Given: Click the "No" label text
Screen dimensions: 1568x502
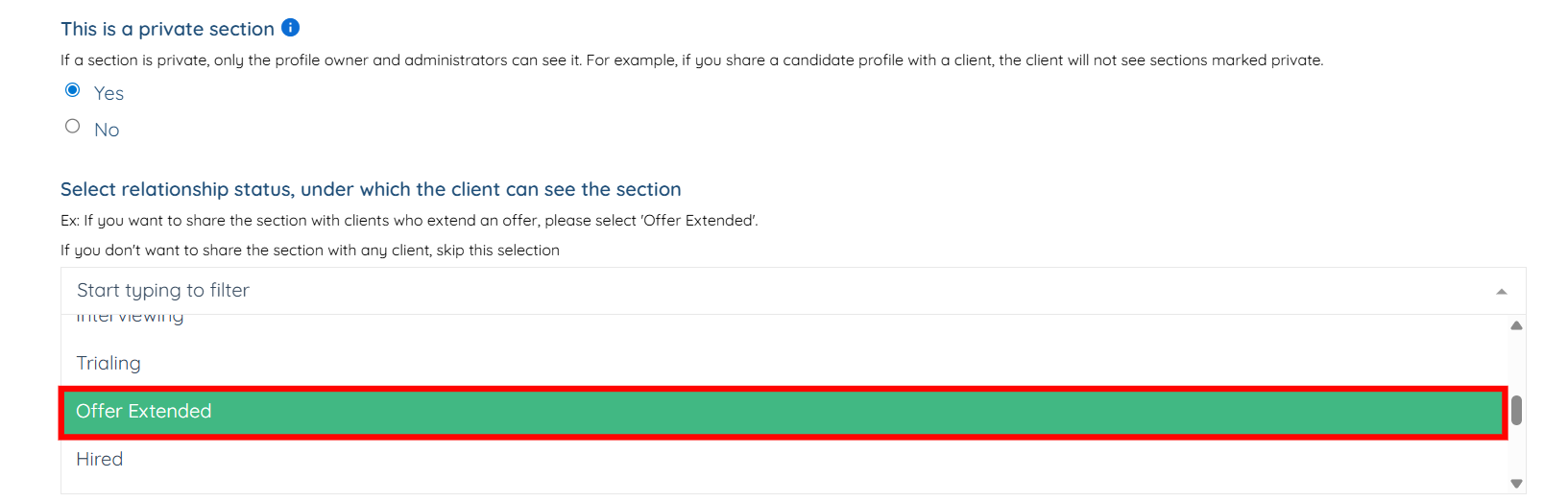Looking at the screenshot, I should pyautogui.click(x=107, y=130).
